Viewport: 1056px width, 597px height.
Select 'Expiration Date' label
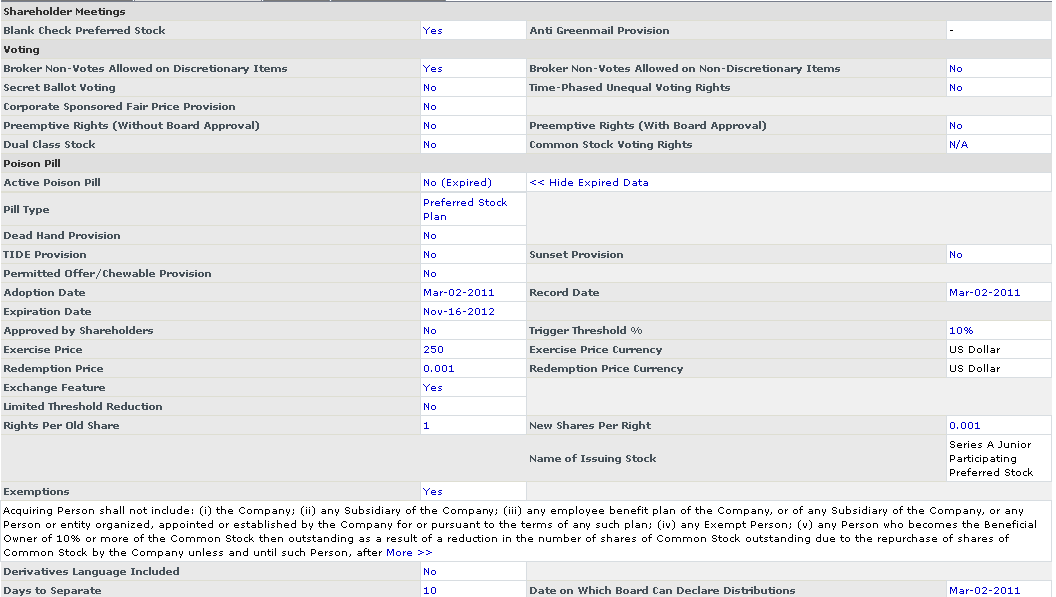pyautogui.click(x=47, y=311)
